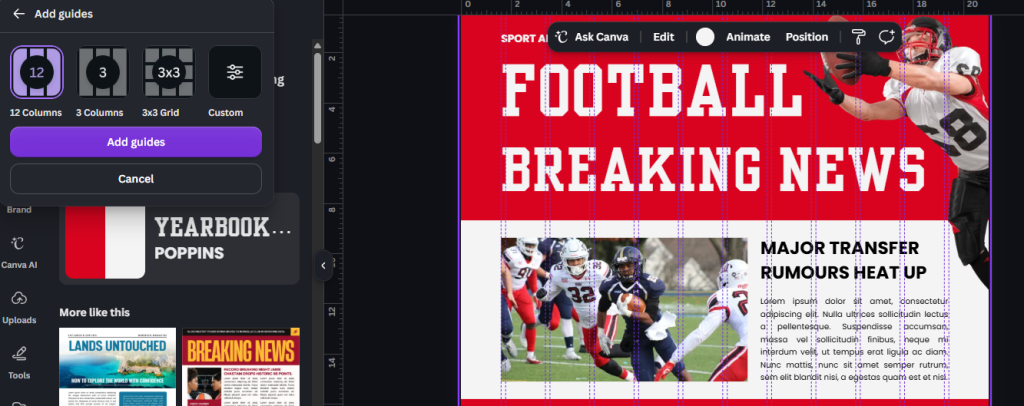Select the FOOTBALL headline text on canvas
The image size is (1024, 406).
click(654, 91)
